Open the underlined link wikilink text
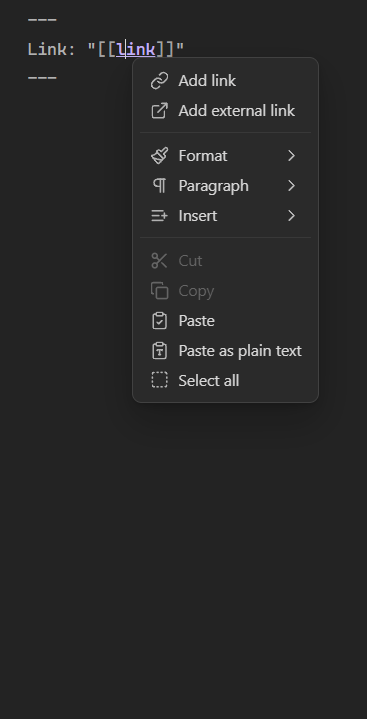The image size is (367, 719). click(136, 49)
